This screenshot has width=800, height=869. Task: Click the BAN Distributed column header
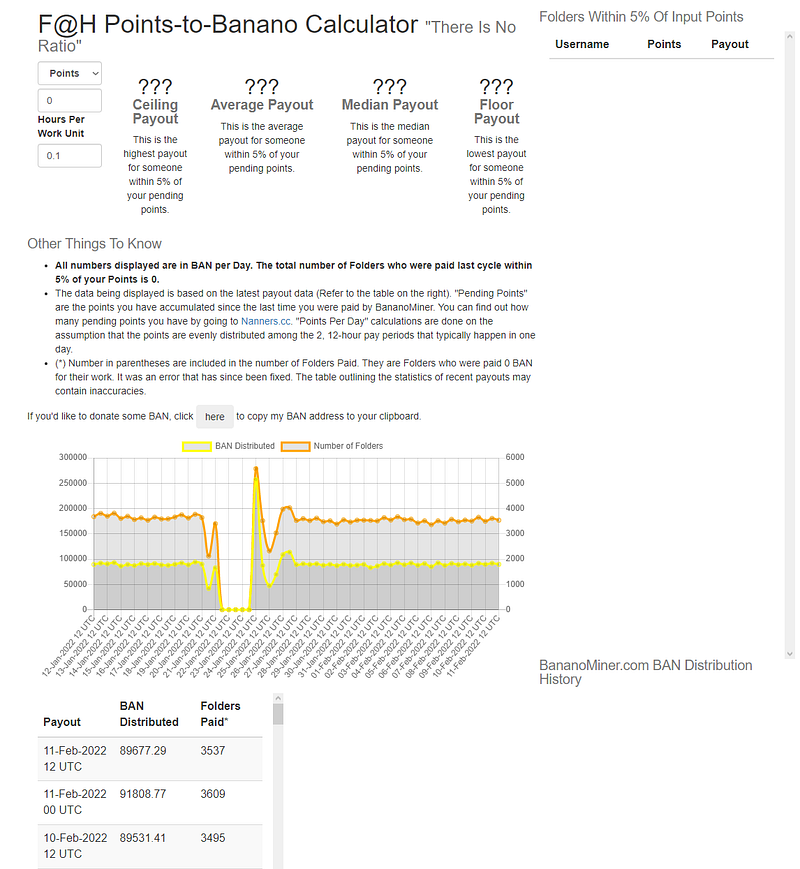coord(149,714)
